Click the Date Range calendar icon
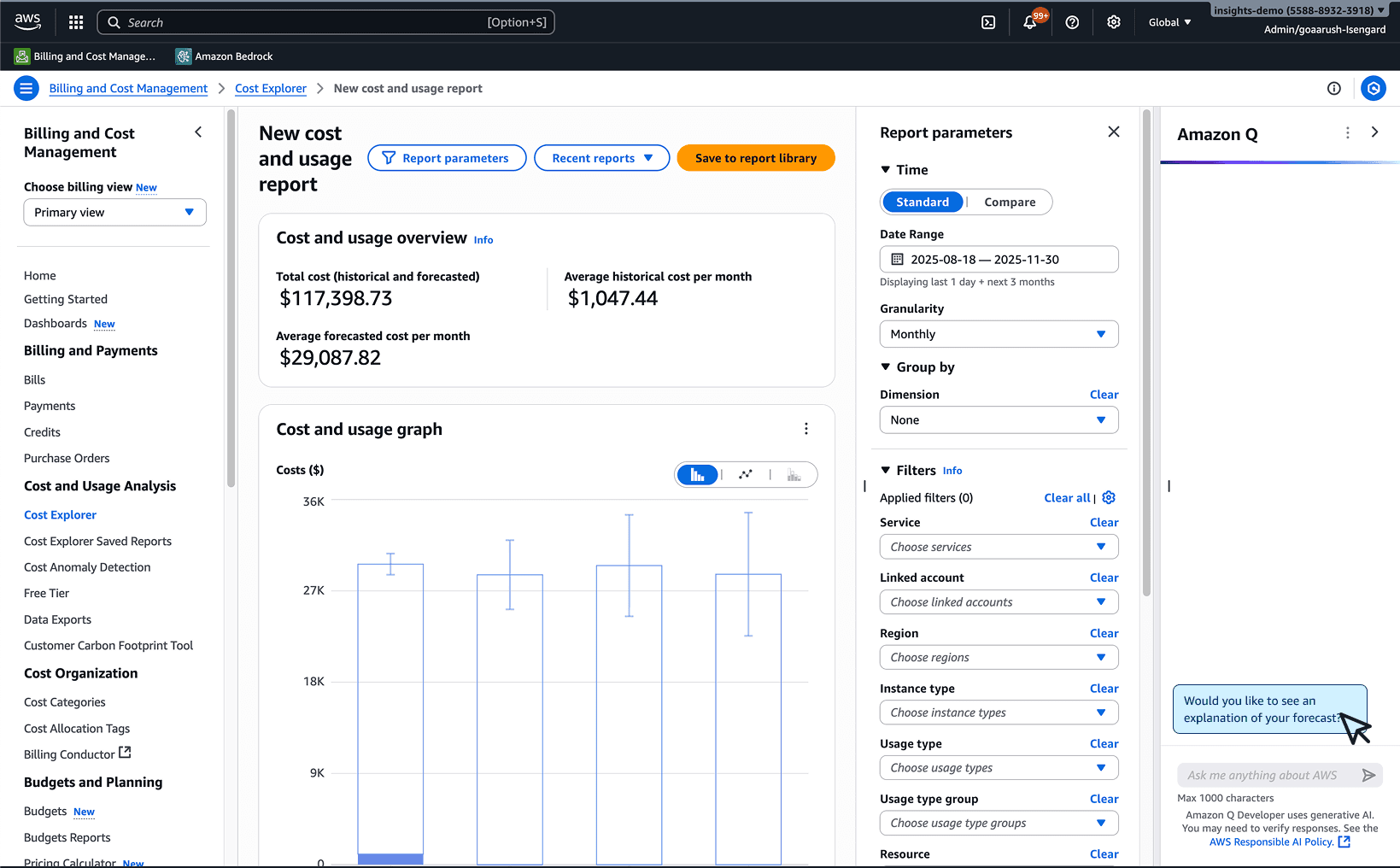 pyautogui.click(x=897, y=260)
